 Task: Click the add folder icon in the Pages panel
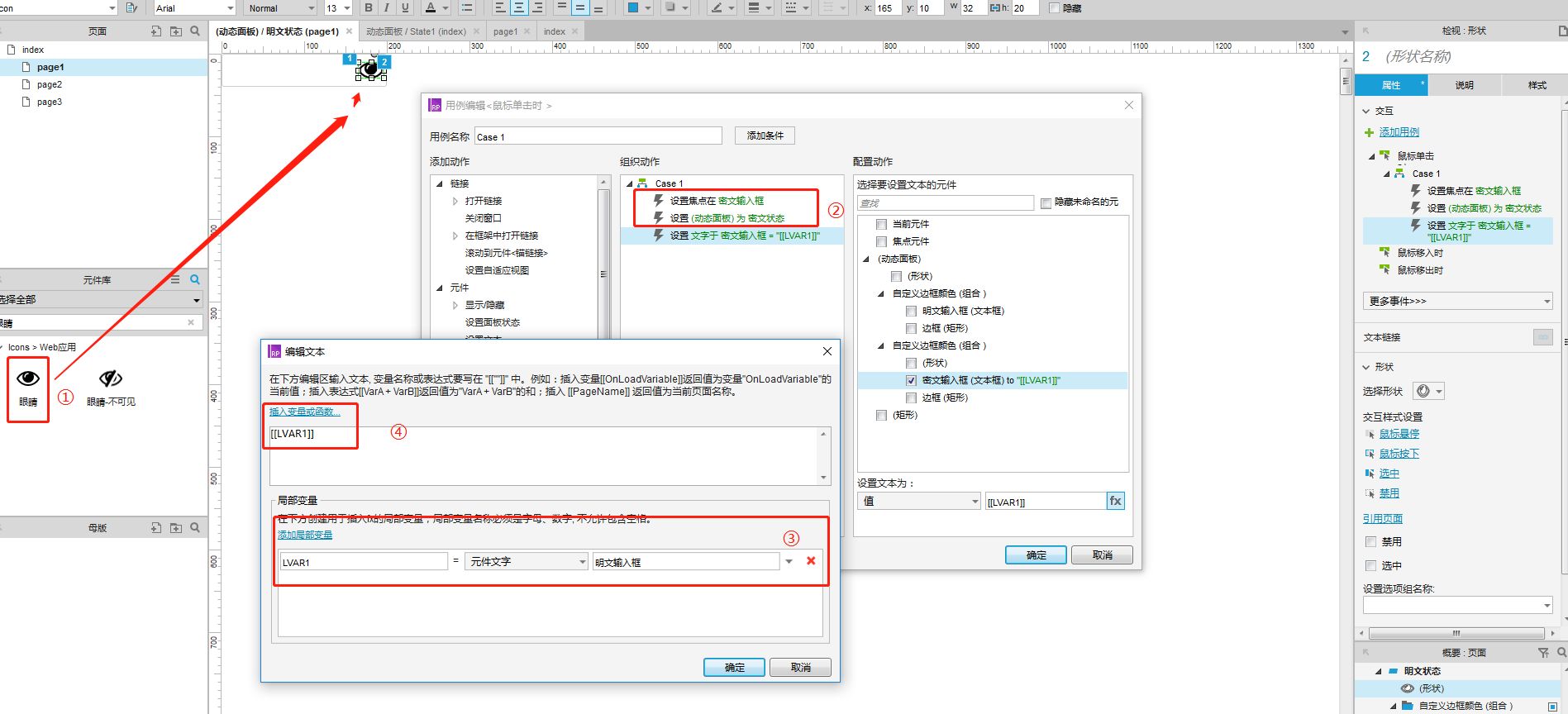point(176,31)
